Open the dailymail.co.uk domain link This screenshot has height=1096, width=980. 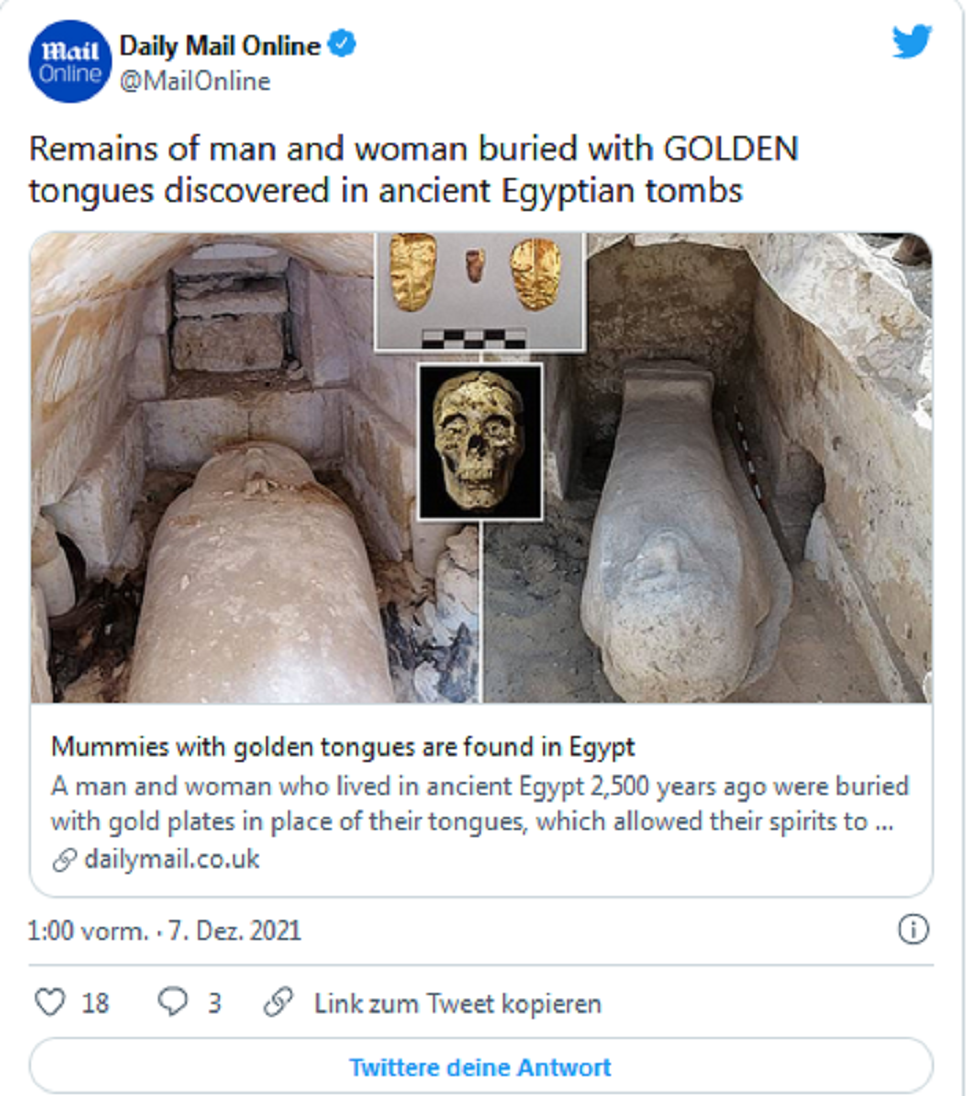171,859
